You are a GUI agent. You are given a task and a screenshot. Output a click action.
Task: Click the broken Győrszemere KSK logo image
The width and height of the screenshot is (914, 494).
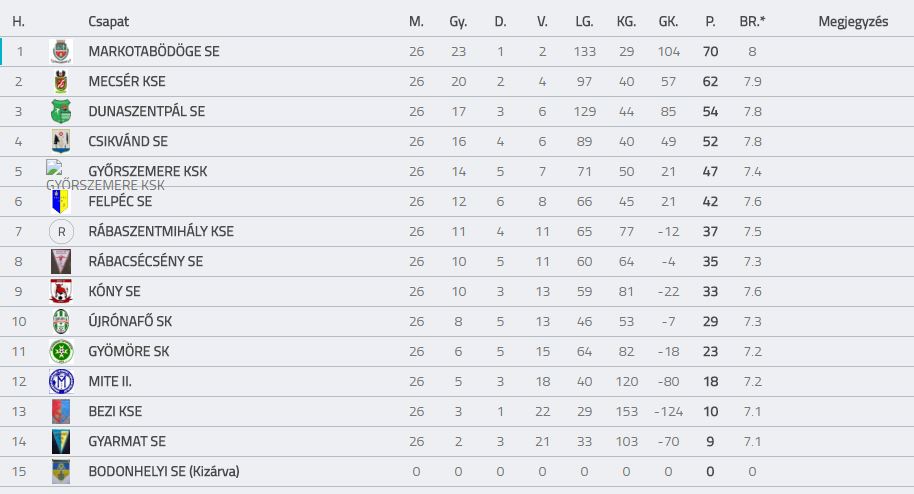[55, 167]
